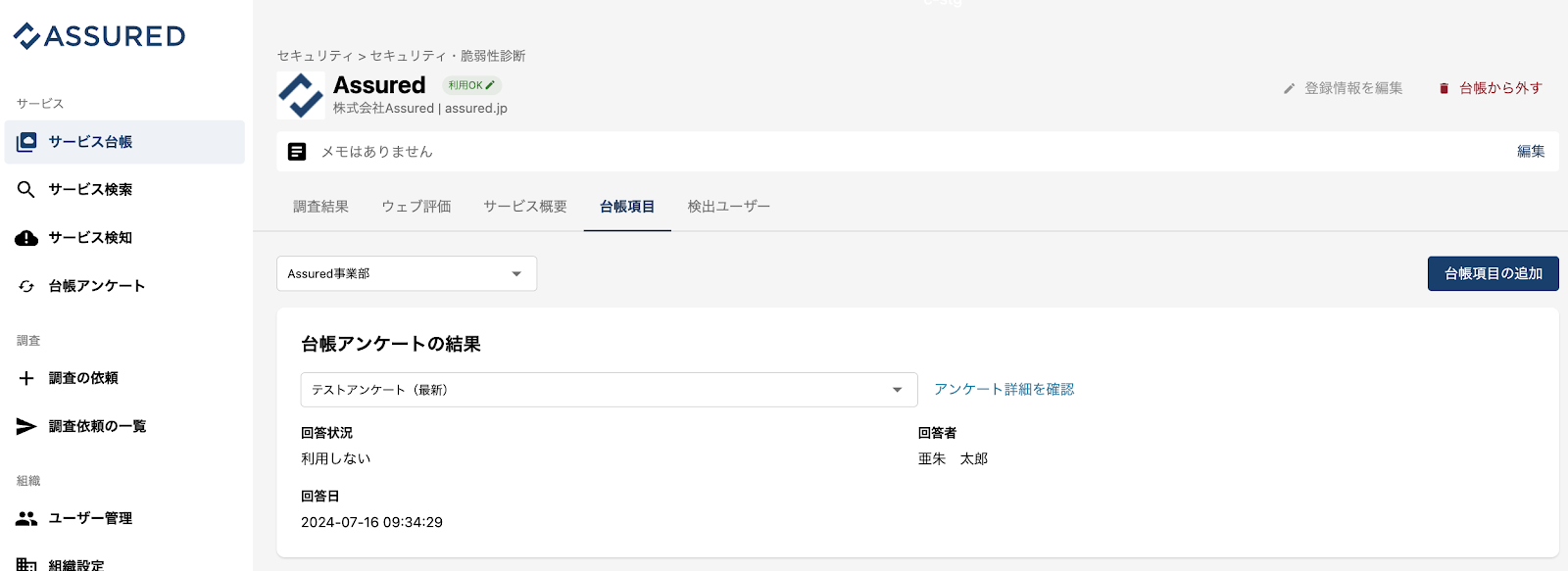This screenshot has height=571, width=1568.
Task: Click the 編集 link in memo bar
Action: click(x=1531, y=152)
